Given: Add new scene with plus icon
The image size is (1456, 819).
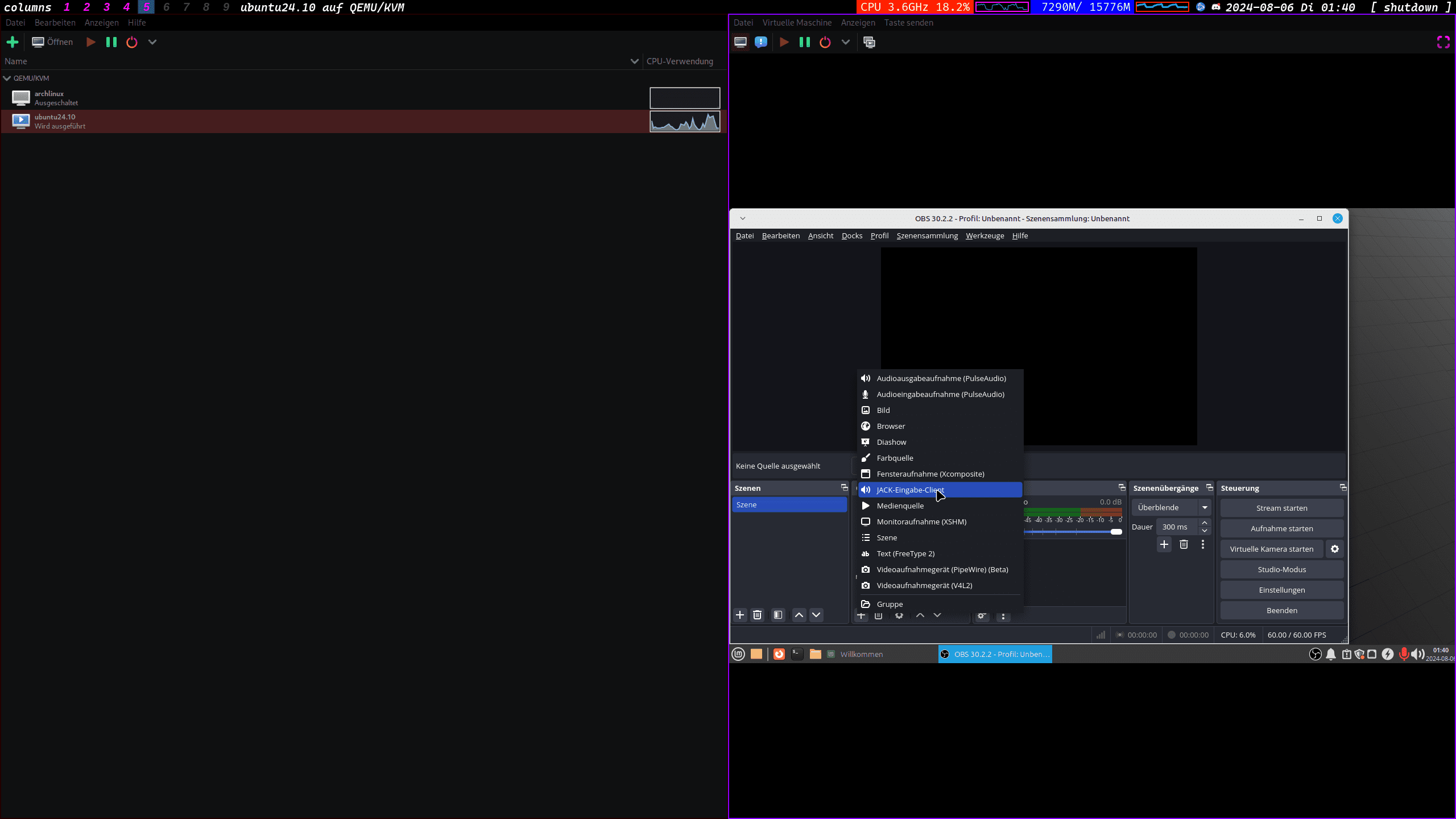Looking at the screenshot, I should tap(740, 615).
